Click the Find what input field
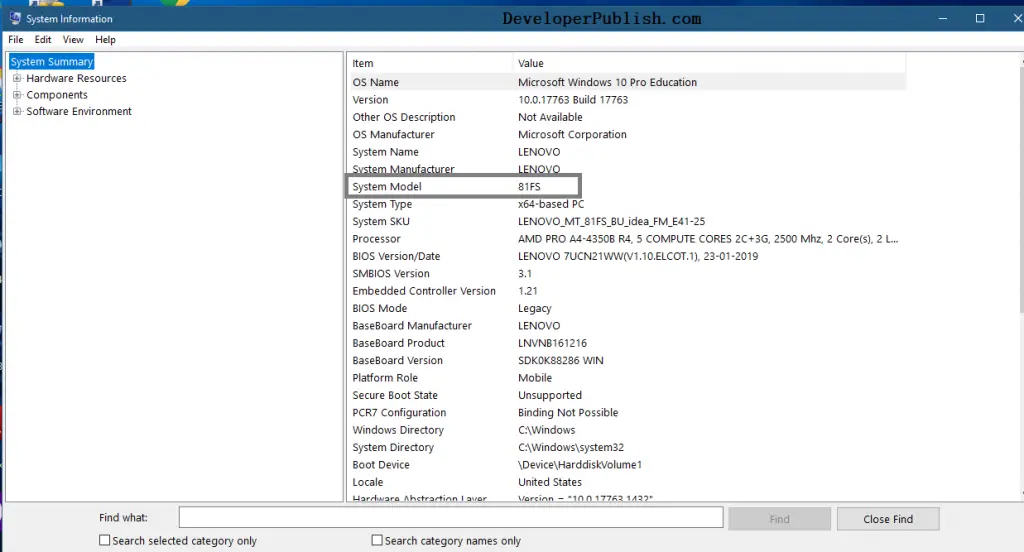Image resolution: width=1024 pixels, height=552 pixels. (451, 517)
